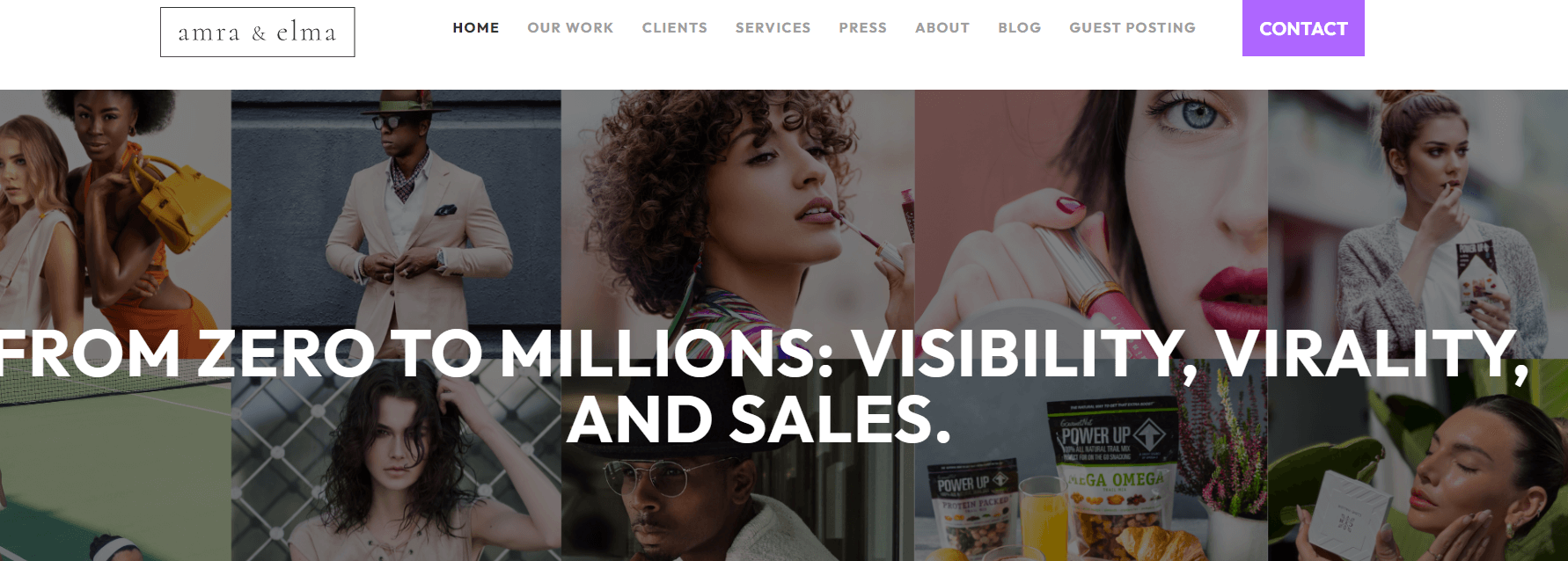Click the amra & elma logo
This screenshot has width=1568, height=561.
(x=257, y=33)
